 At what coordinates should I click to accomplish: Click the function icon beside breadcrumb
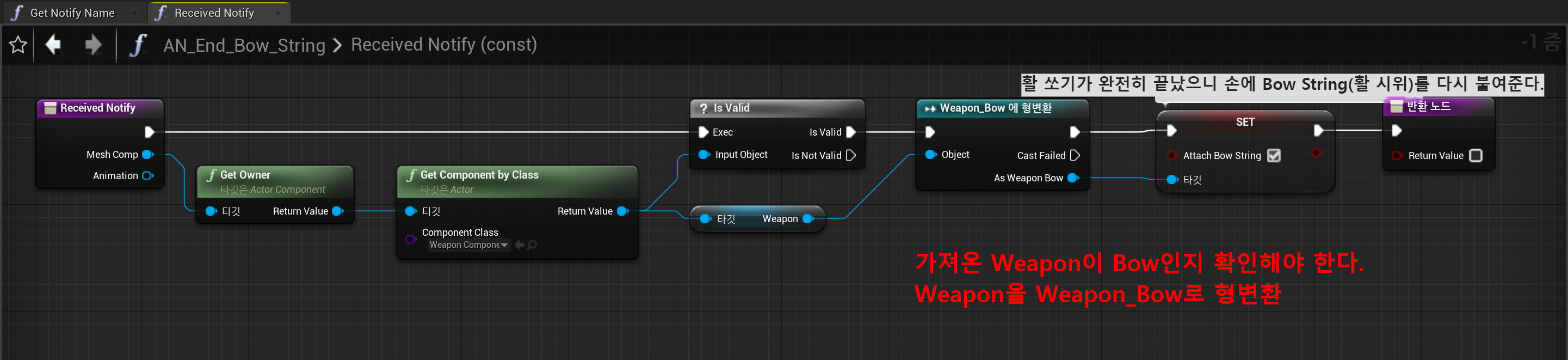(139, 45)
